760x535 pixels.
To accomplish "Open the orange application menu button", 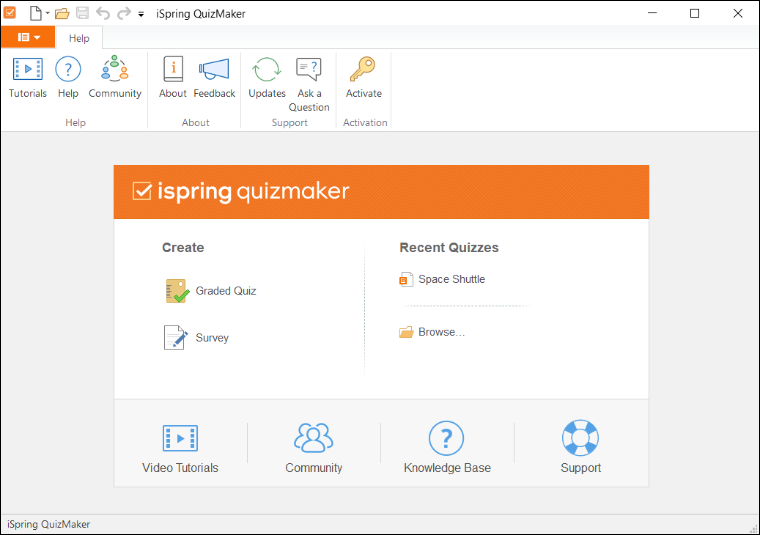I will click(x=28, y=37).
